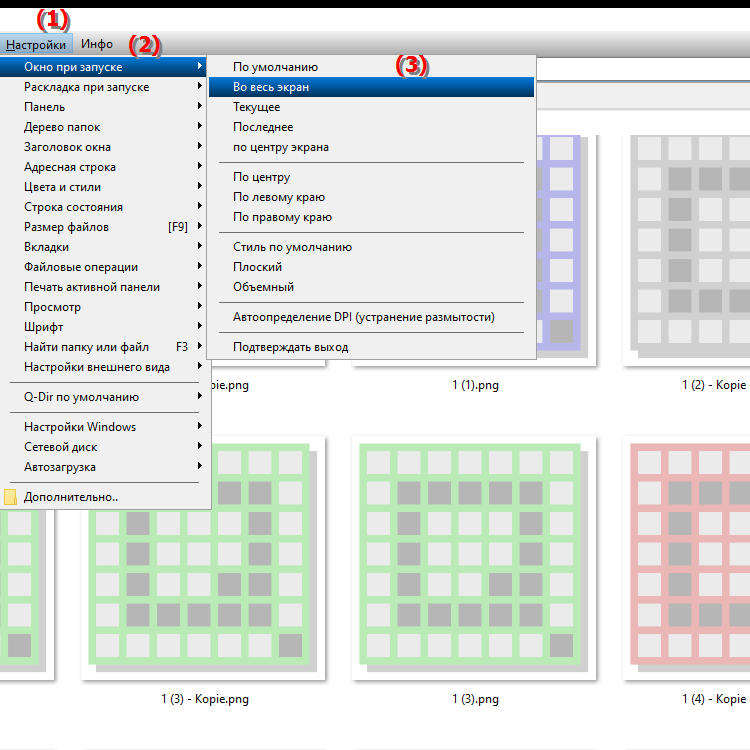The image size is (750, 750).
Task: Toggle Подтверждать выход option
Action: pyautogui.click(x=371, y=347)
